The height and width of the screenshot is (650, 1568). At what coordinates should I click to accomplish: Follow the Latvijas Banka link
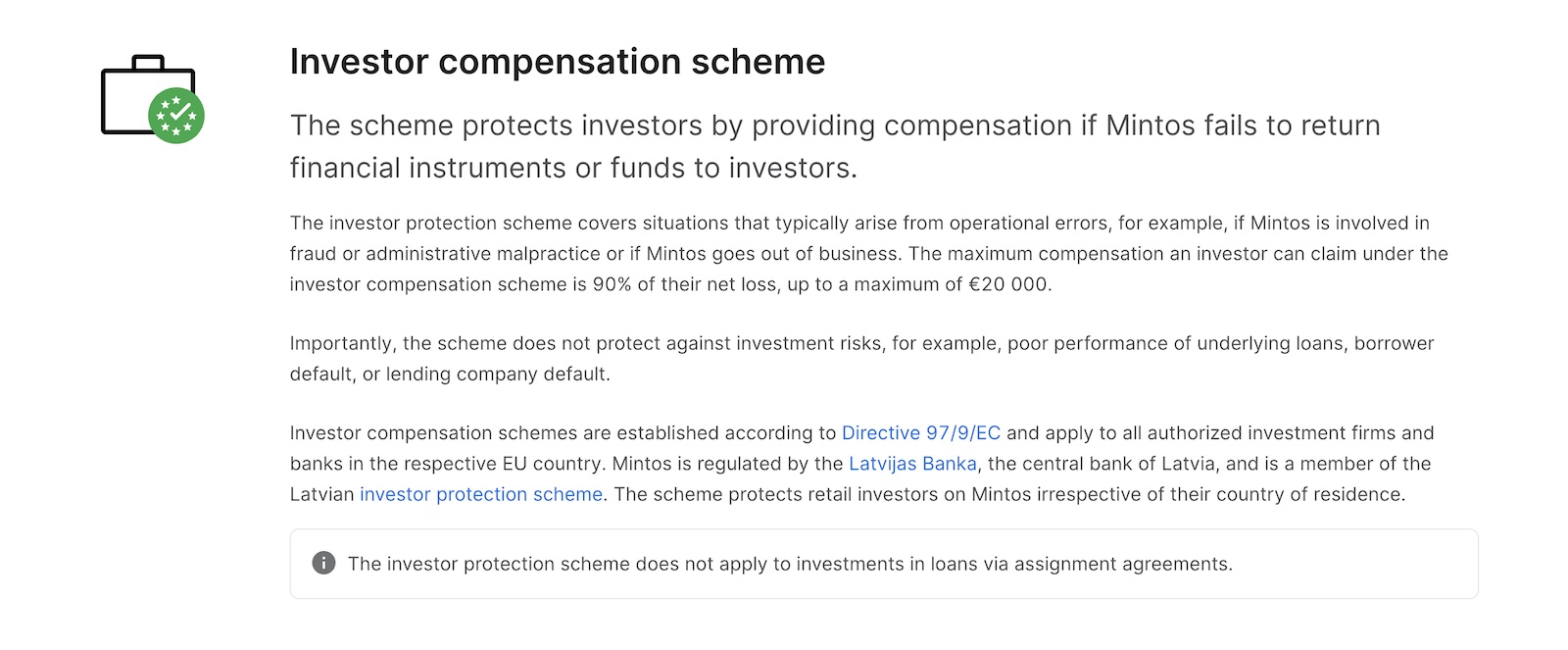click(x=912, y=464)
